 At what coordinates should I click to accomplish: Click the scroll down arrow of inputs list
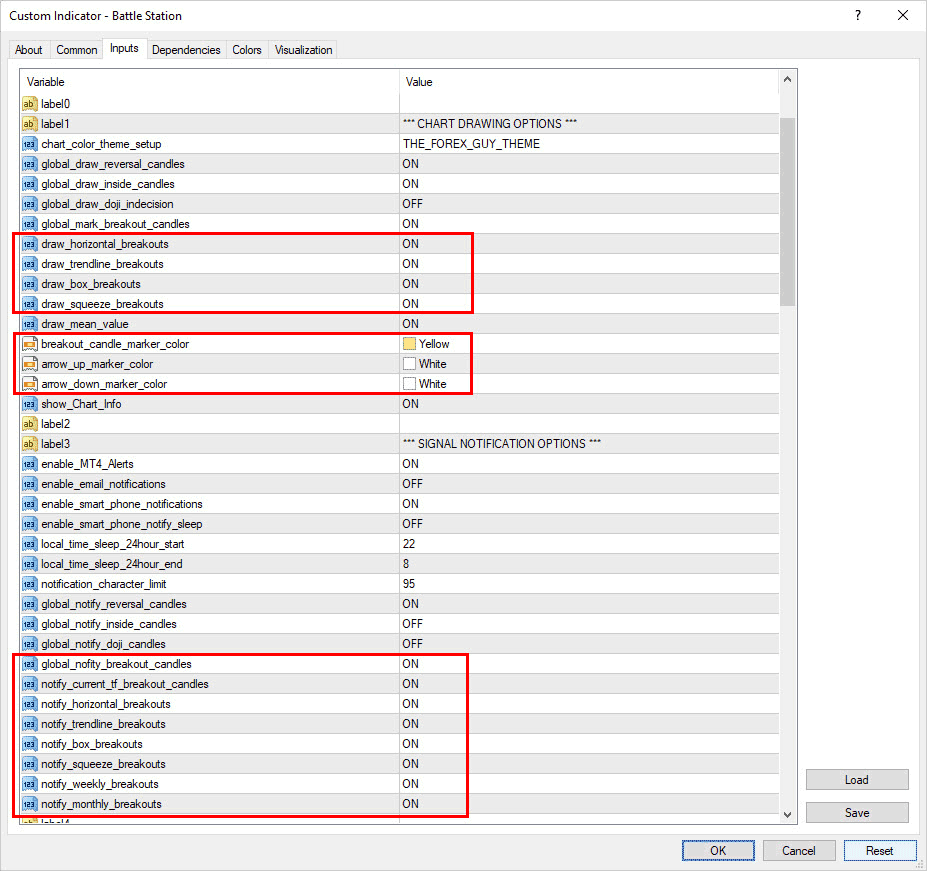coord(788,815)
